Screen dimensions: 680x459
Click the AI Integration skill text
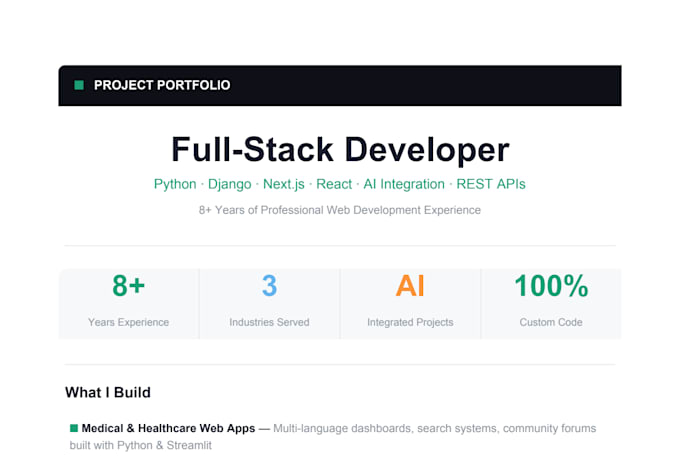pos(404,184)
